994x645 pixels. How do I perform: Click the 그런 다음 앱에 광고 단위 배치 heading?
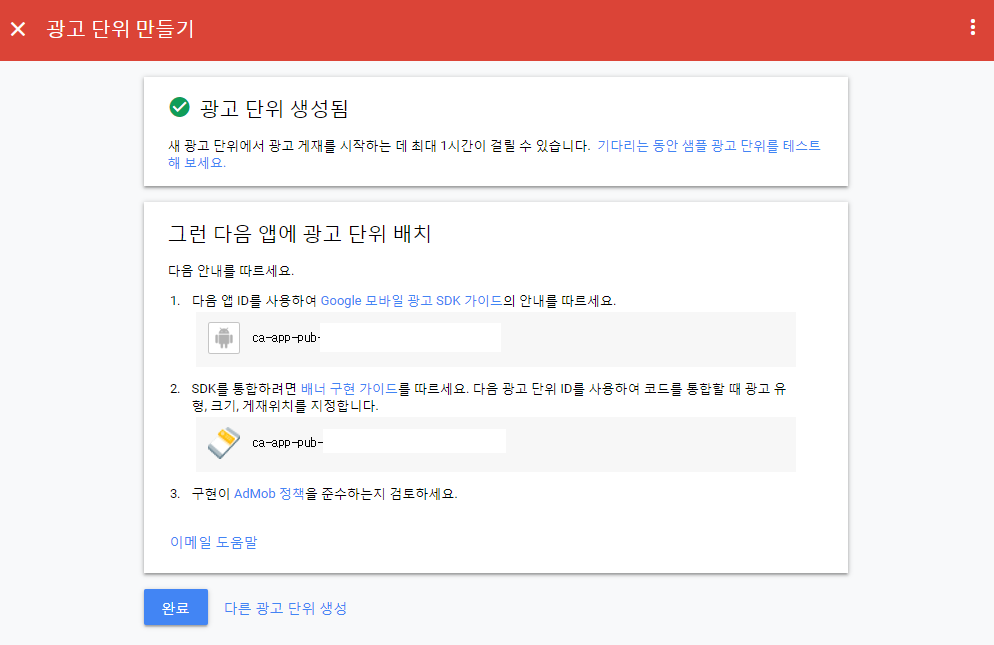(x=300, y=234)
